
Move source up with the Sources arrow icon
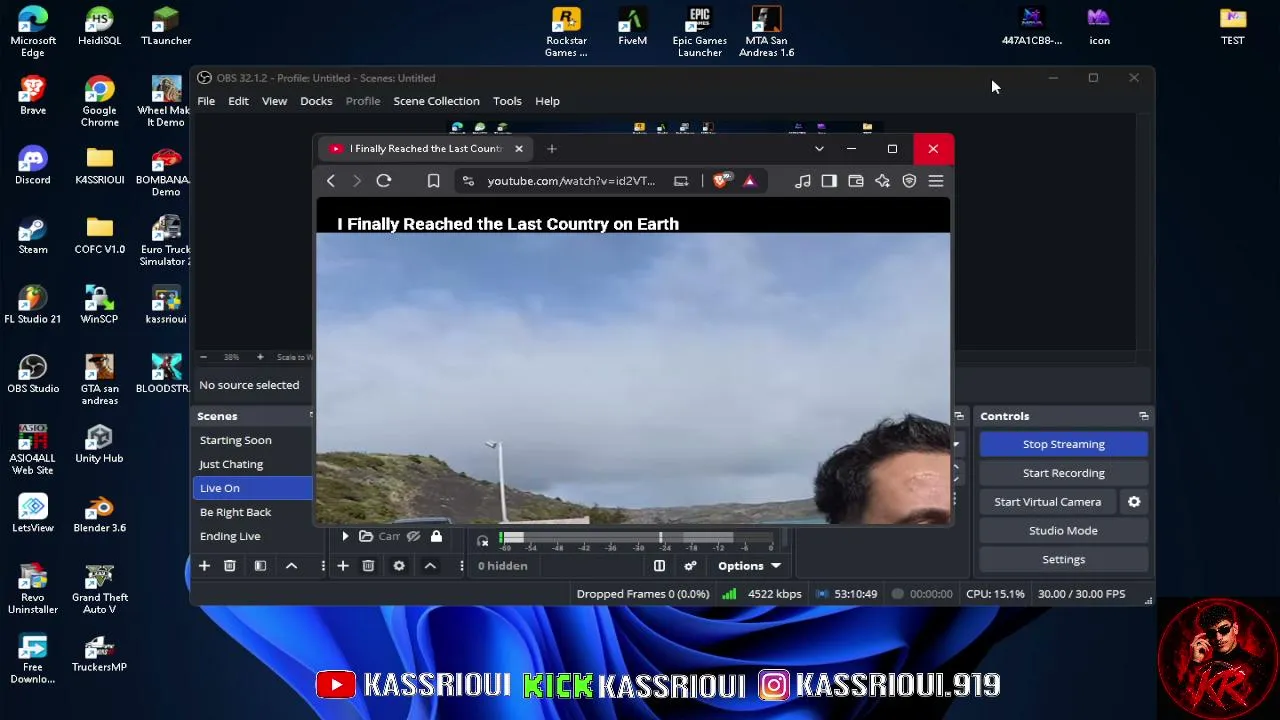430,566
